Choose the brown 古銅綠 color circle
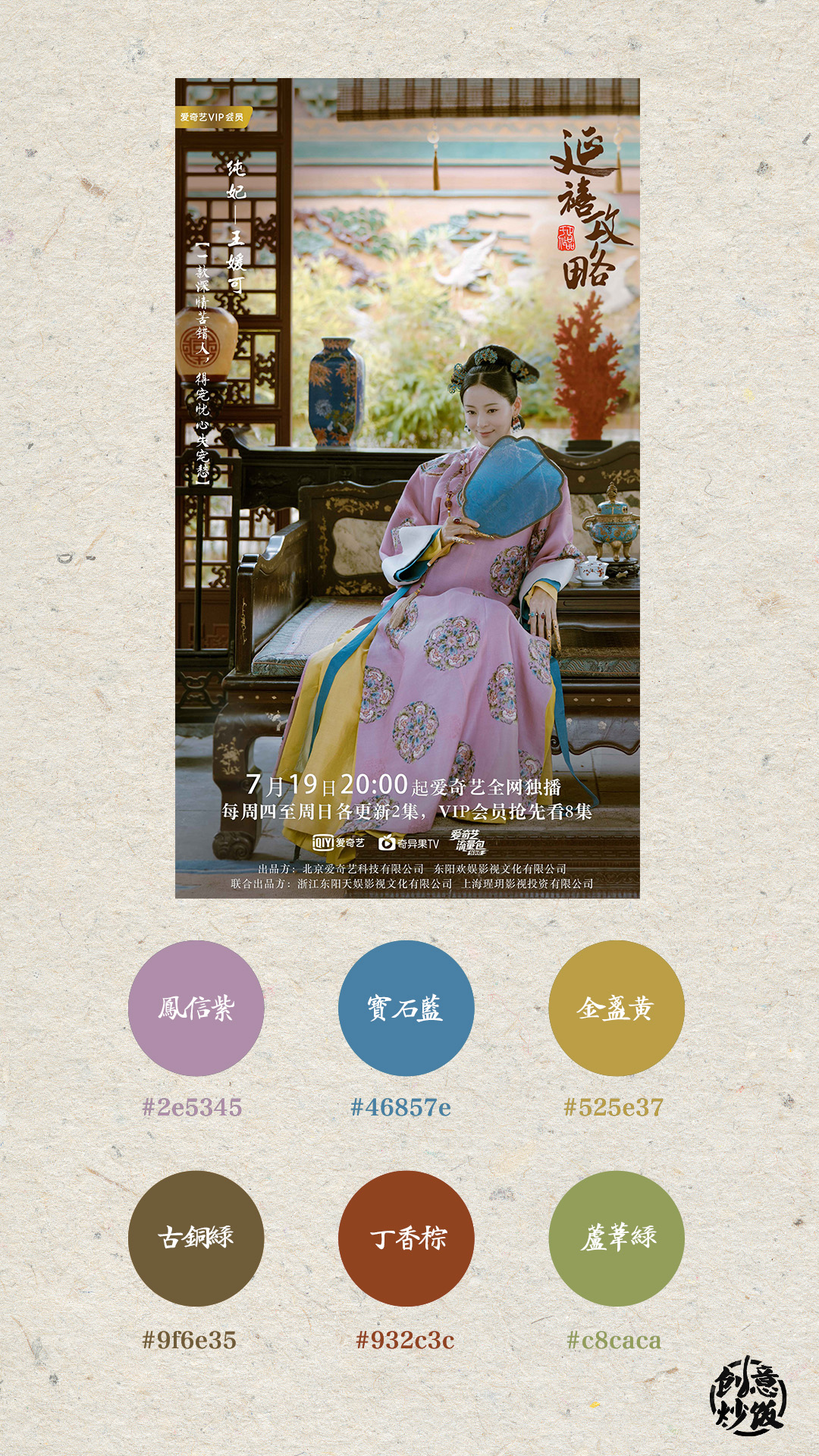This screenshot has width=819, height=1456. click(x=196, y=1238)
